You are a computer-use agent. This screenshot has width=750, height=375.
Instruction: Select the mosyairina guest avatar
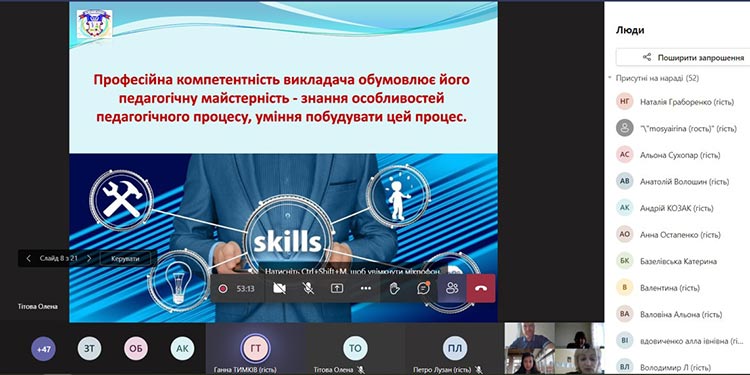click(625, 128)
